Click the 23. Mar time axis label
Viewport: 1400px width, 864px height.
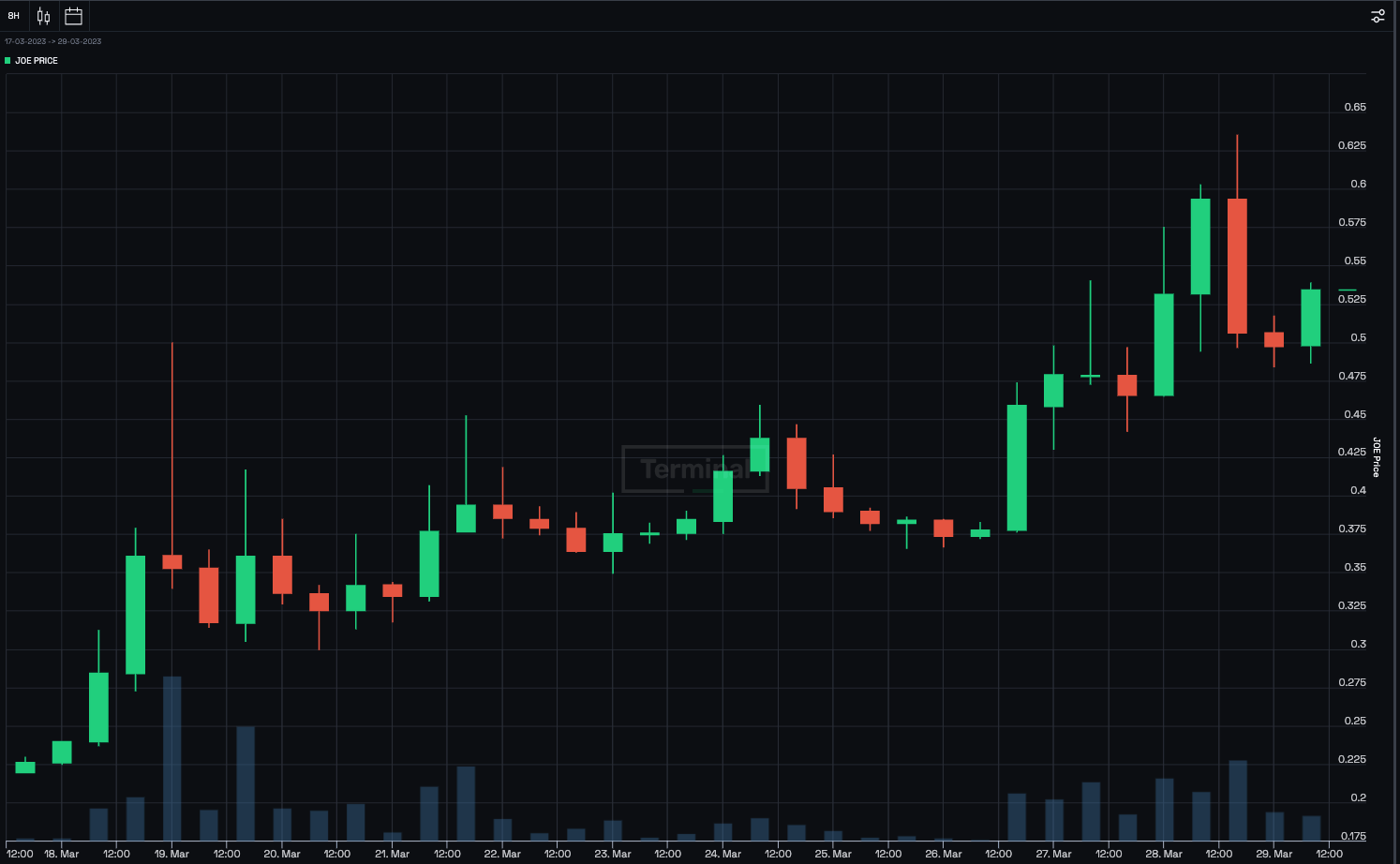point(613,854)
